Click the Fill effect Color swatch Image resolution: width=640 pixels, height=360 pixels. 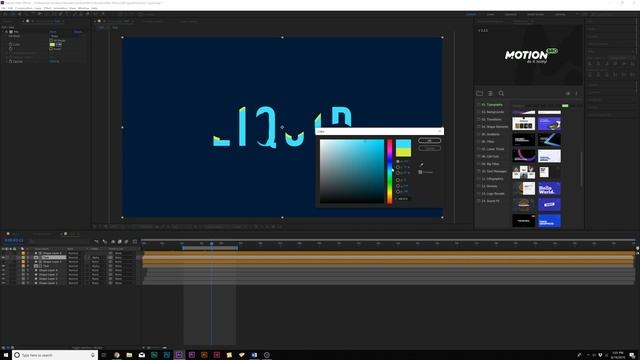52,44
